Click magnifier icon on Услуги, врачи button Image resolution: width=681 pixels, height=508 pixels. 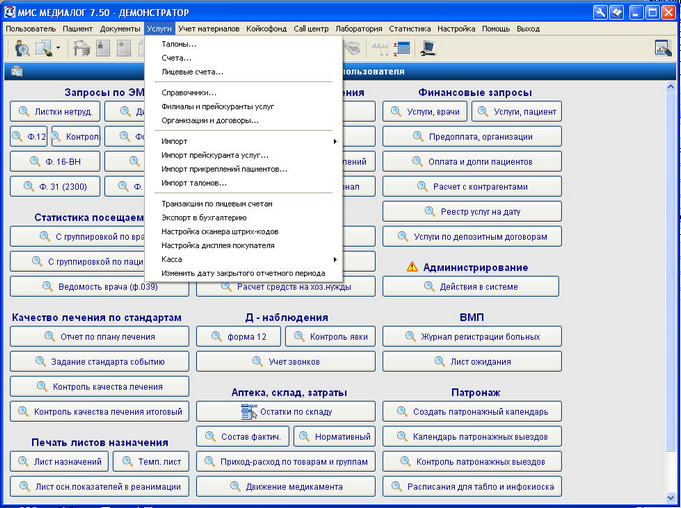pyautogui.click(x=396, y=111)
